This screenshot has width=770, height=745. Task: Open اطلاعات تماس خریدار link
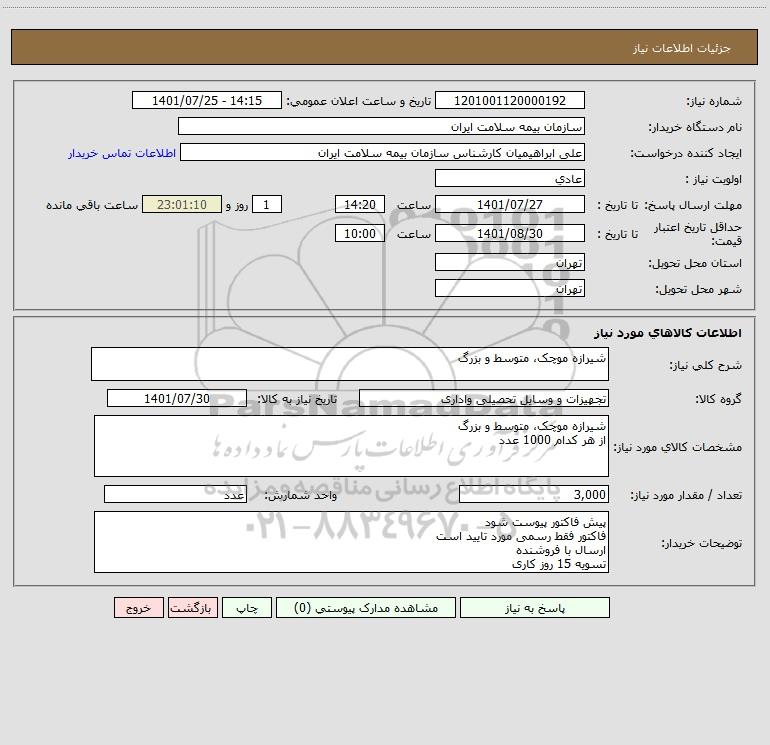coord(122,153)
